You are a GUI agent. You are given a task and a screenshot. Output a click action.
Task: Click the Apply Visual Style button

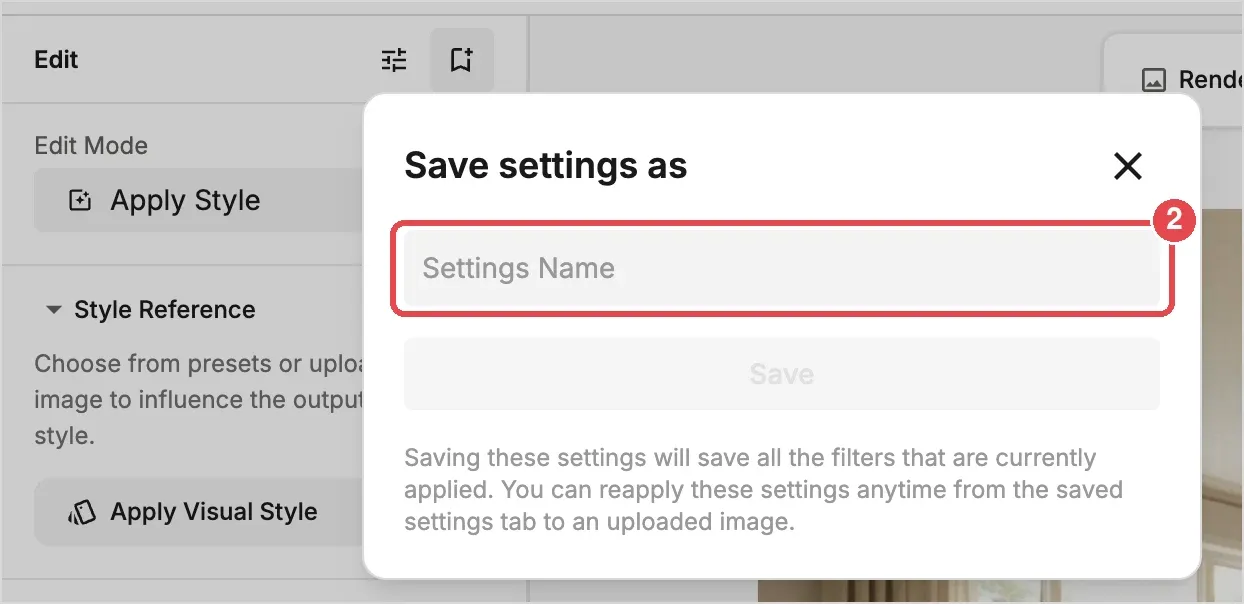(200, 512)
